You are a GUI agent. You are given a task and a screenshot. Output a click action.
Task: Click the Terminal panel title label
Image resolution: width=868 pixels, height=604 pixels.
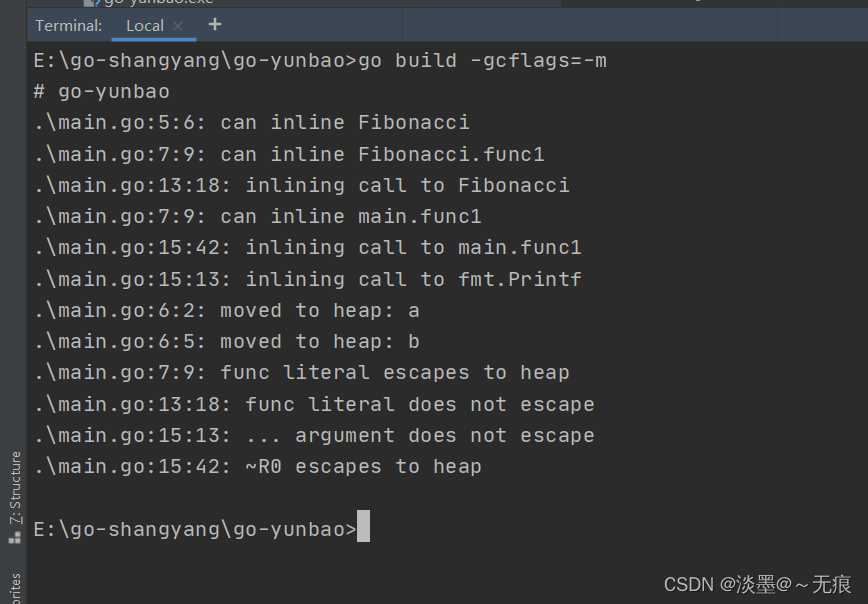click(x=68, y=26)
